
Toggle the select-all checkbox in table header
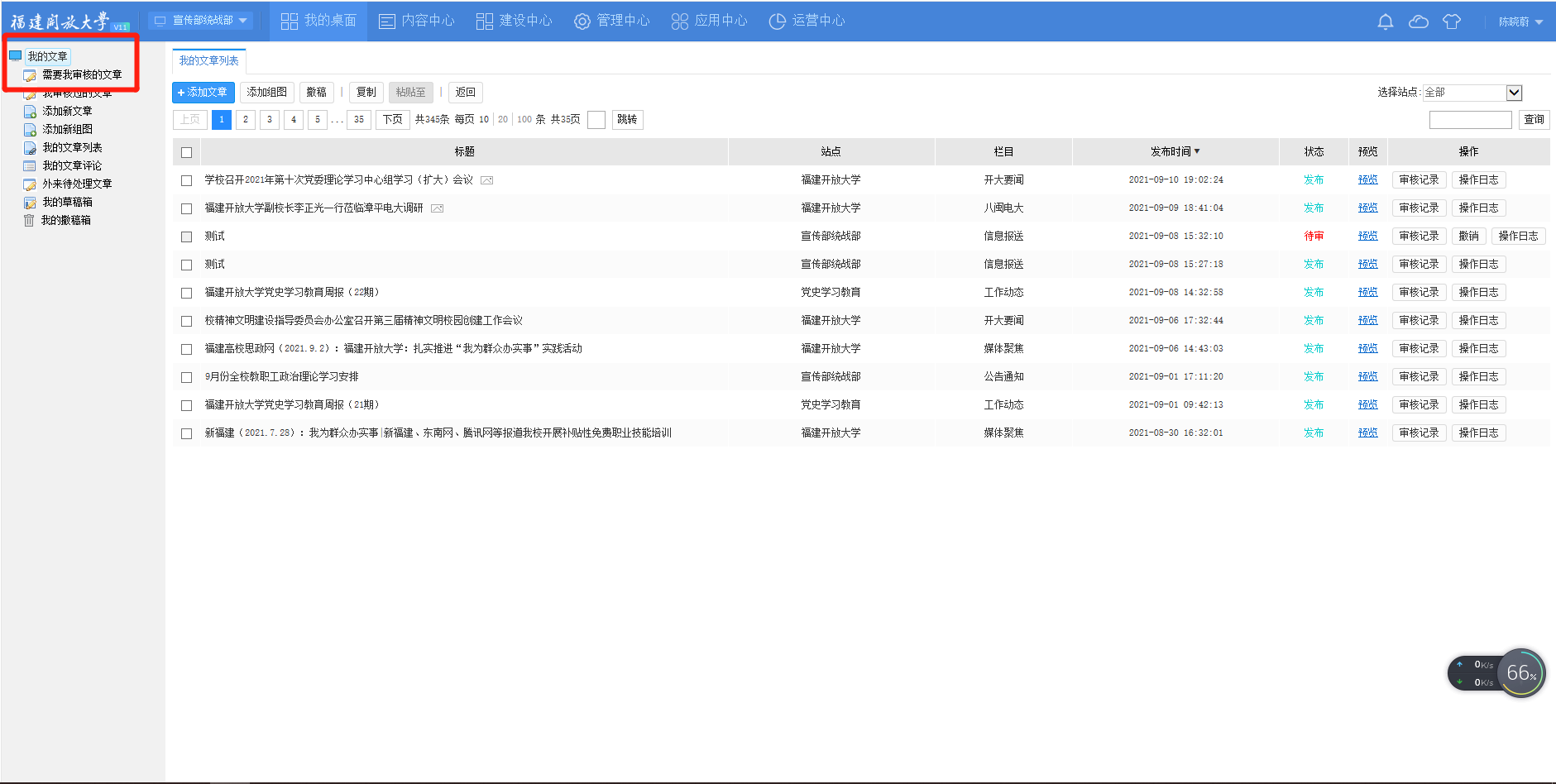[186, 152]
